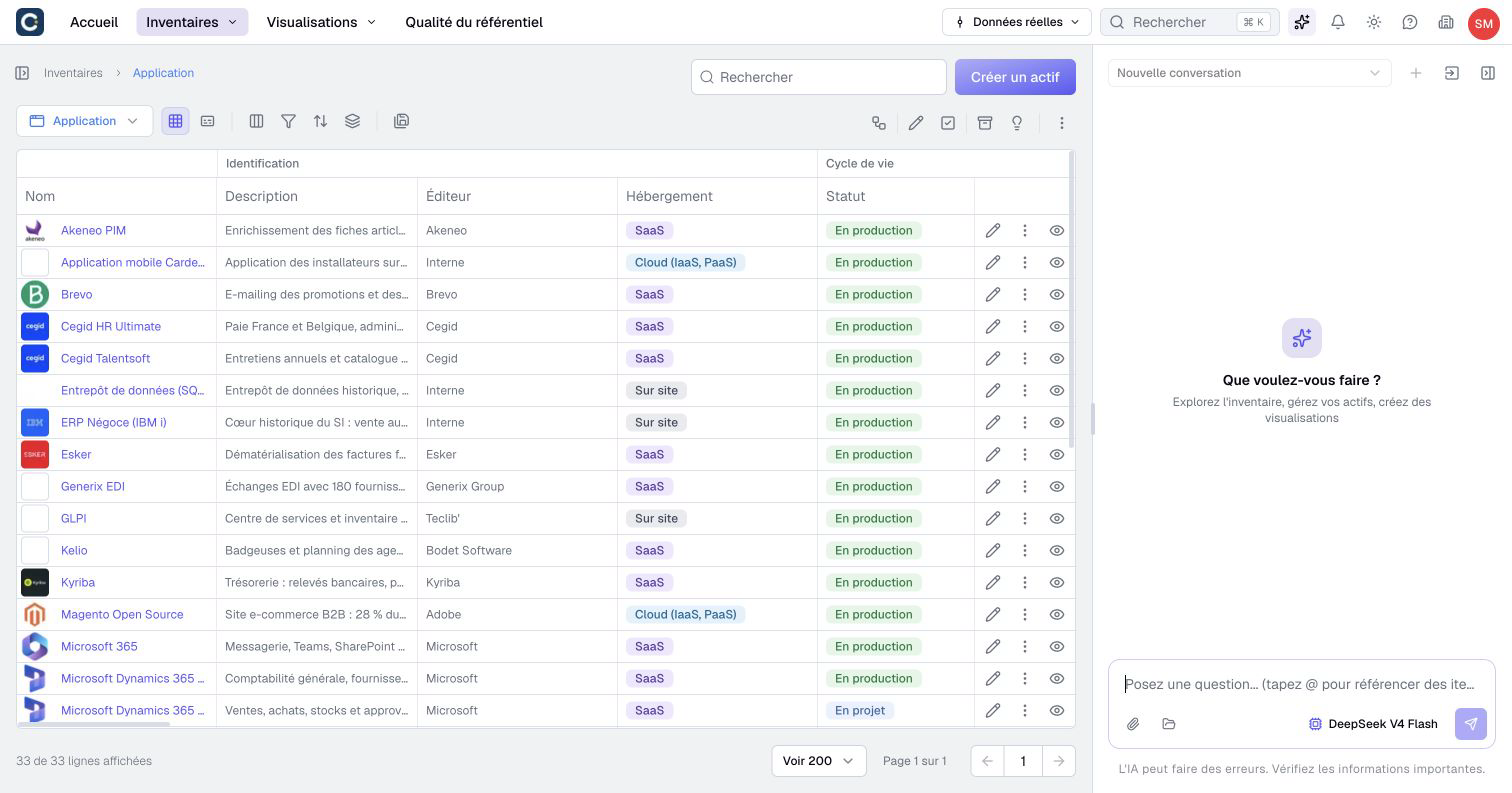This screenshot has height=793, width=1512.
Task: Toggle light theme sun icon
Action: pyautogui.click(x=1374, y=22)
